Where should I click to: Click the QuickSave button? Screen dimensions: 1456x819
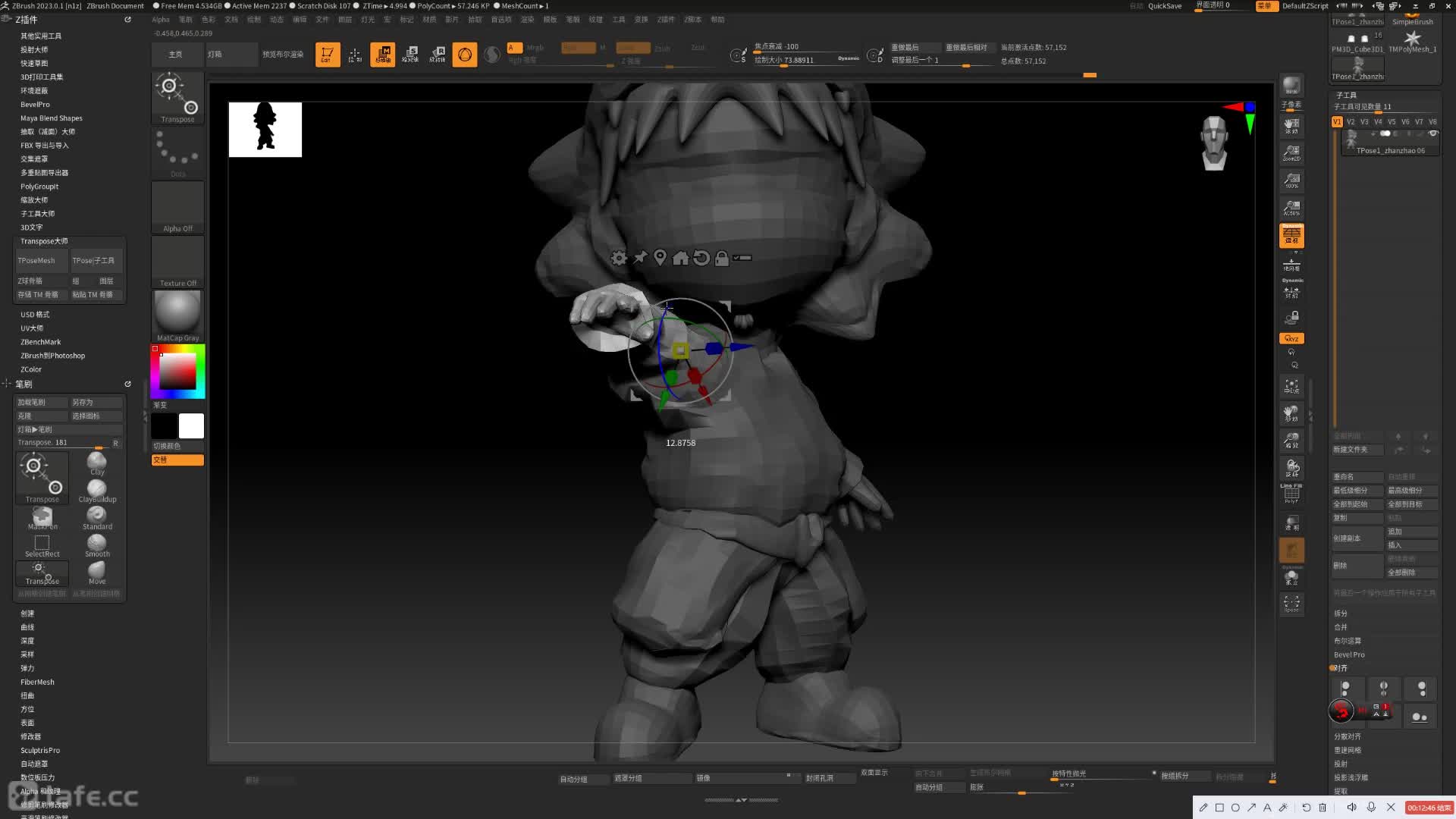pos(1165,6)
